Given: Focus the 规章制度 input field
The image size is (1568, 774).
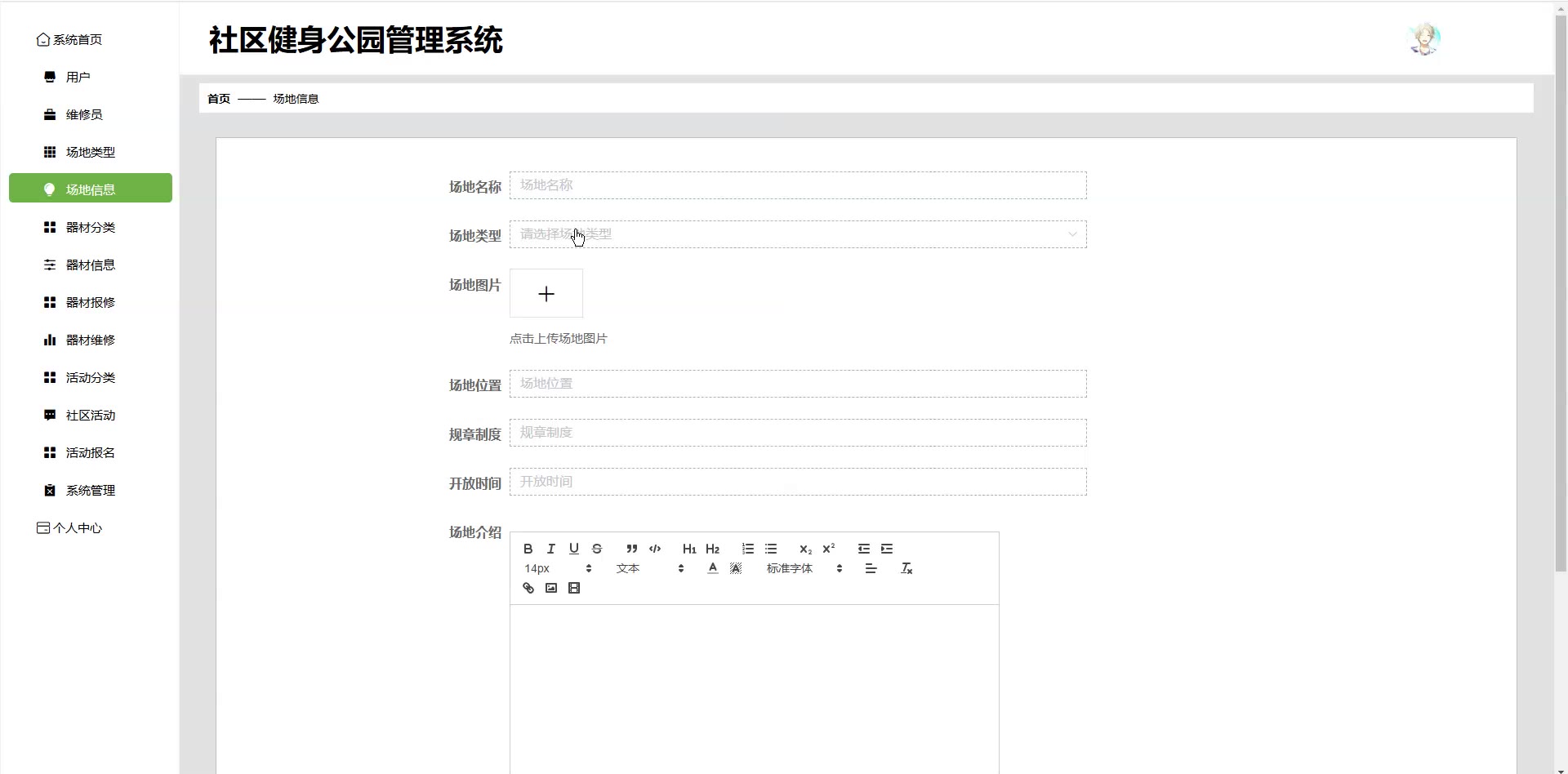Looking at the screenshot, I should click(x=798, y=433).
